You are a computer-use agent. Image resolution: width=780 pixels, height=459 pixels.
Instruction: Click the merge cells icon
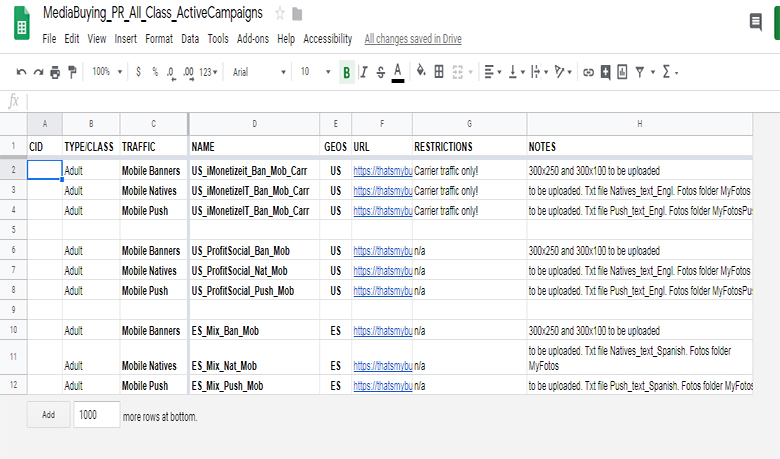click(x=458, y=72)
